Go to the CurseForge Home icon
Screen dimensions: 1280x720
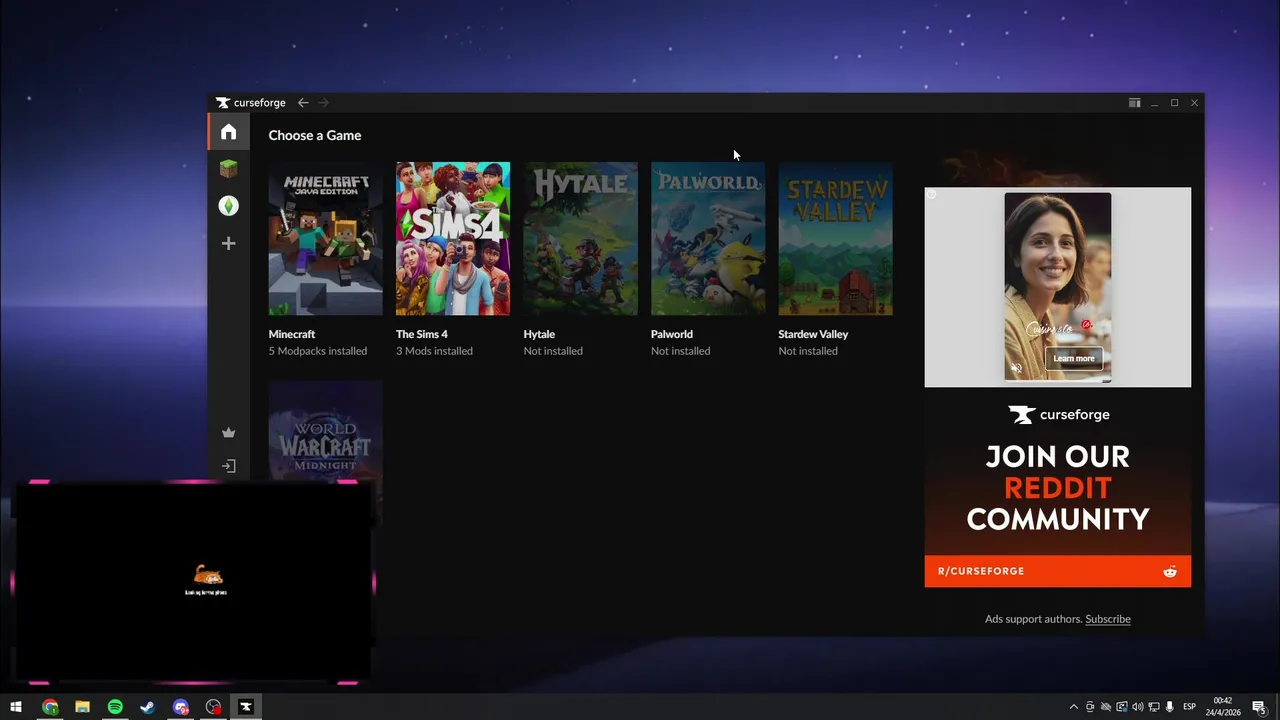[229, 132]
